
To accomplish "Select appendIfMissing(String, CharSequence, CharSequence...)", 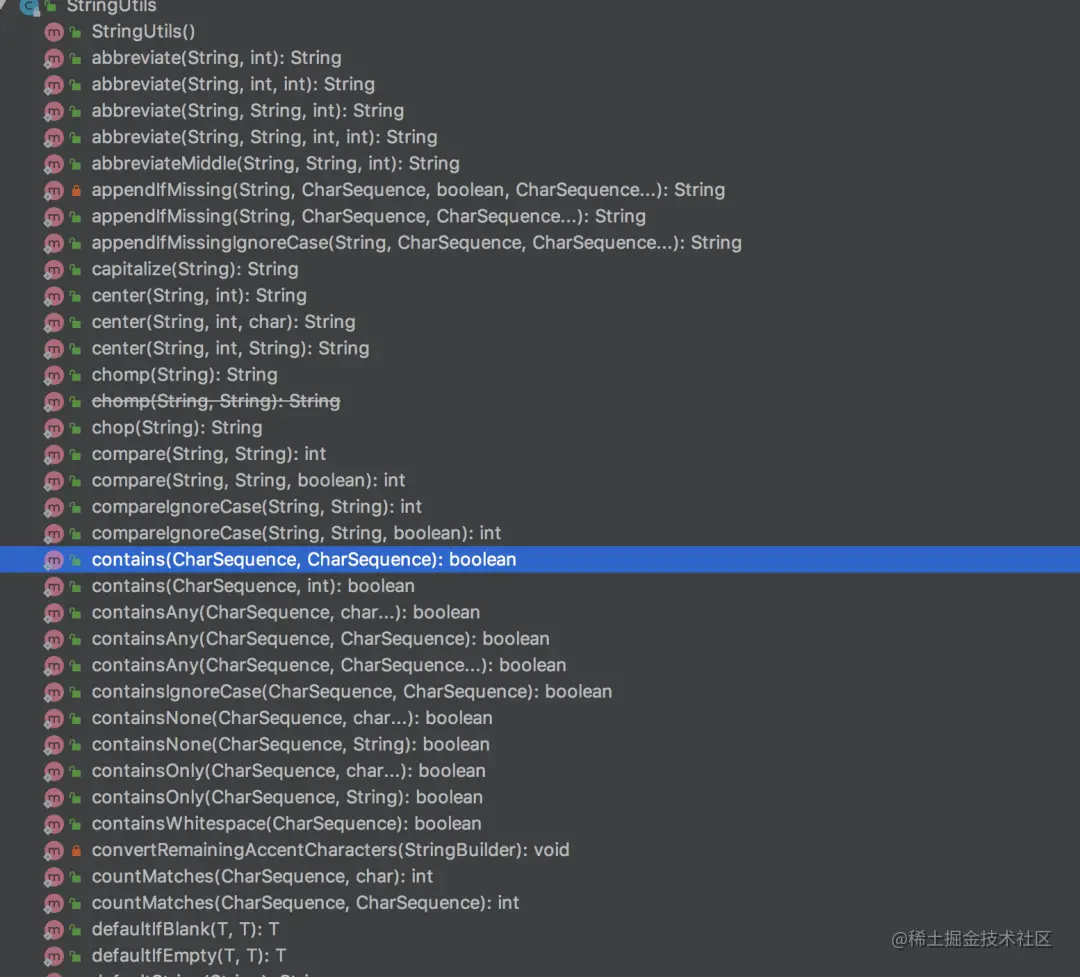I will (368, 216).
